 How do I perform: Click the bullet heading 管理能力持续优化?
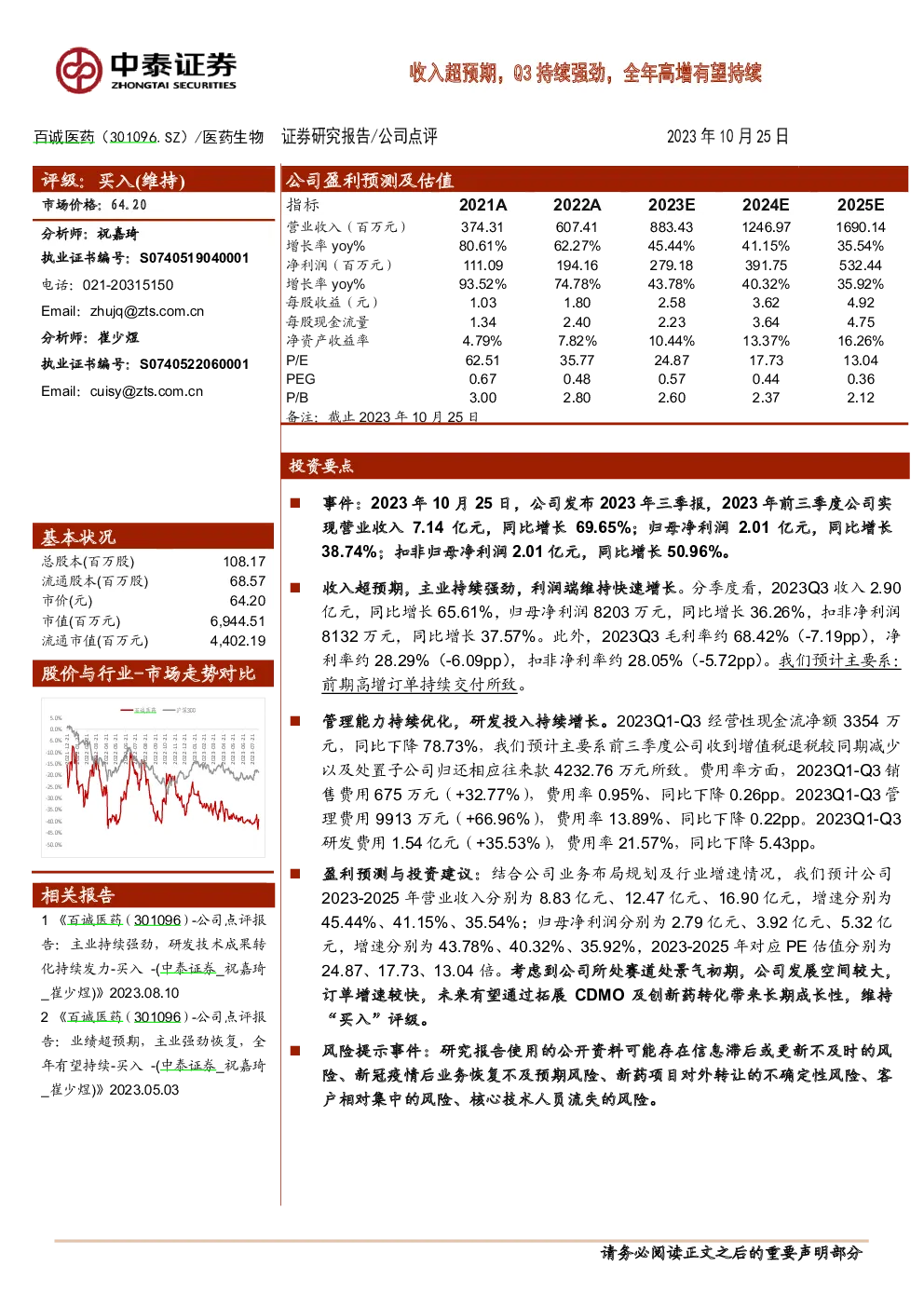[466, 721]
